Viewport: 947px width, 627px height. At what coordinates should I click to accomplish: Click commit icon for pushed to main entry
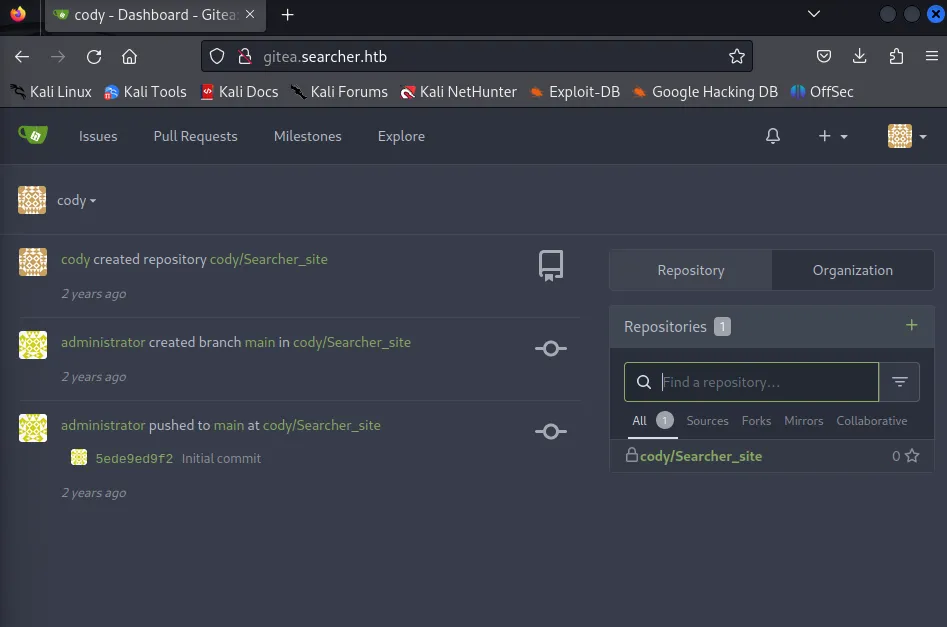551,431
